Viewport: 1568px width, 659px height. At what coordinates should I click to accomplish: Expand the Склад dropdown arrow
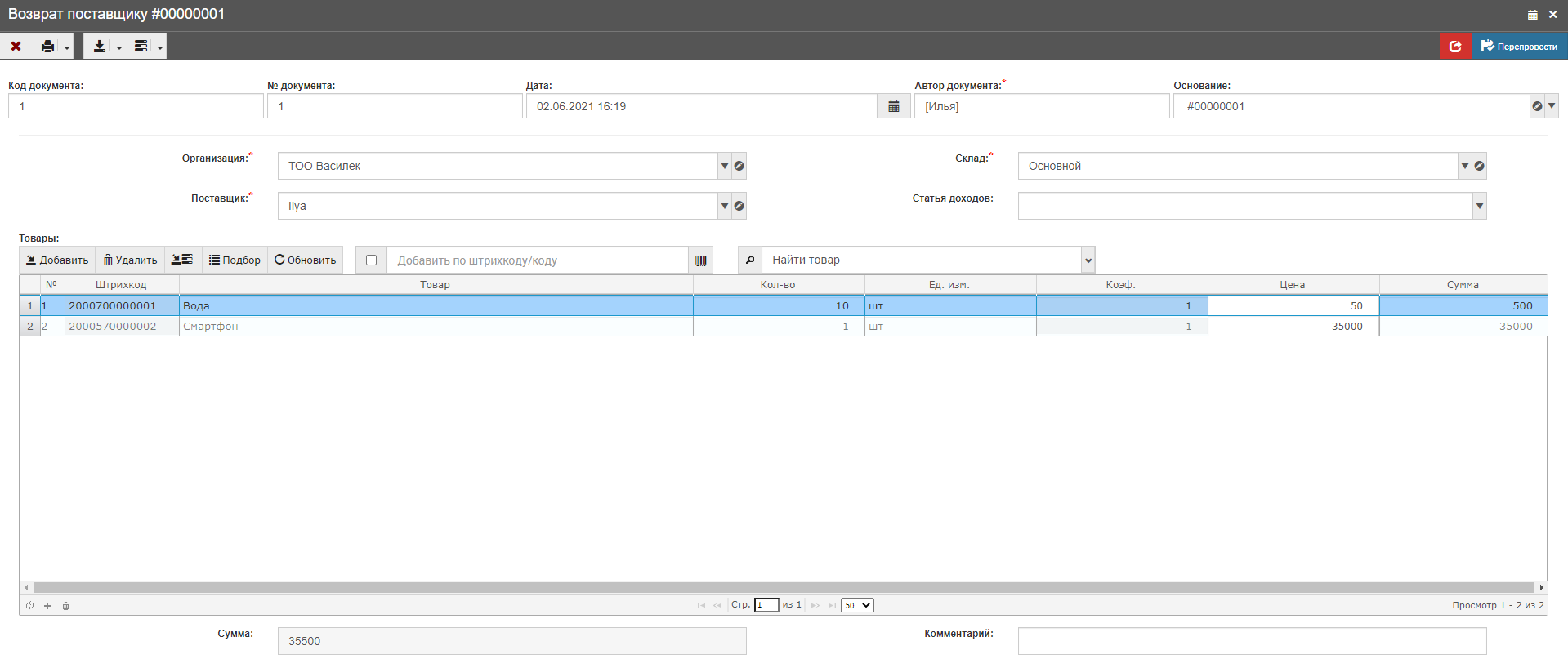1464,166
